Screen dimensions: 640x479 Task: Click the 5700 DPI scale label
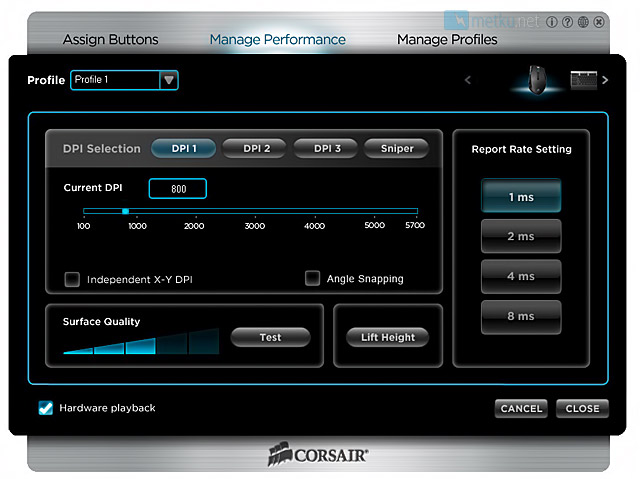415,225
